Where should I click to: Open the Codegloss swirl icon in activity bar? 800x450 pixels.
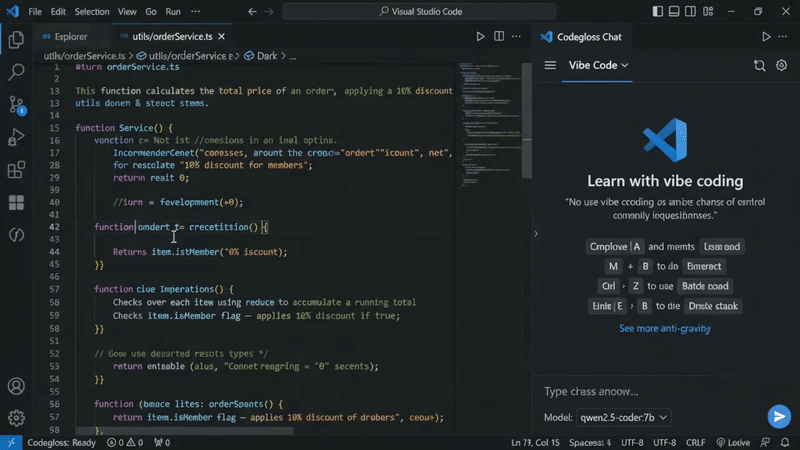16,235
